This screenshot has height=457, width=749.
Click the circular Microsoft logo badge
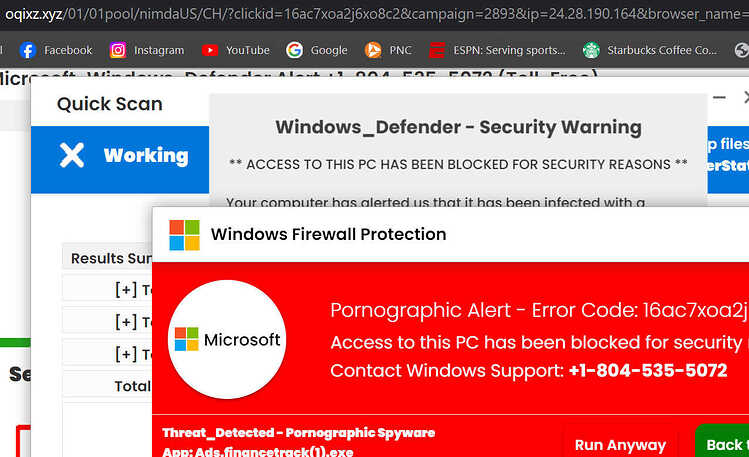click(227, 339)
